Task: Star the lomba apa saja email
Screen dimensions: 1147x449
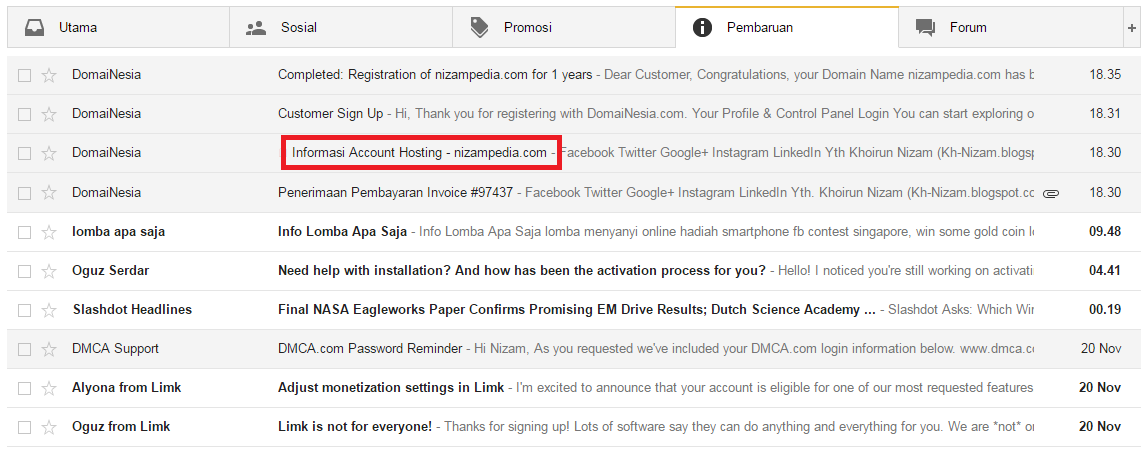Action: 49,232
